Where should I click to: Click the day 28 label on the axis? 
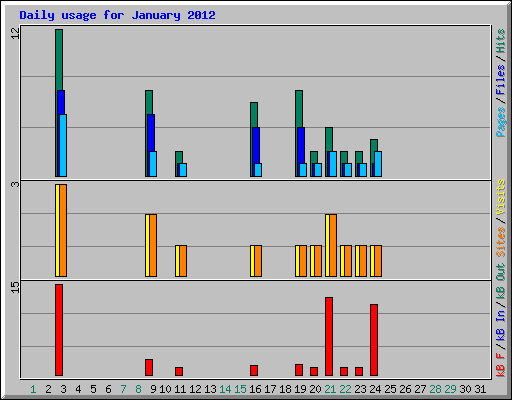[435, 389]
